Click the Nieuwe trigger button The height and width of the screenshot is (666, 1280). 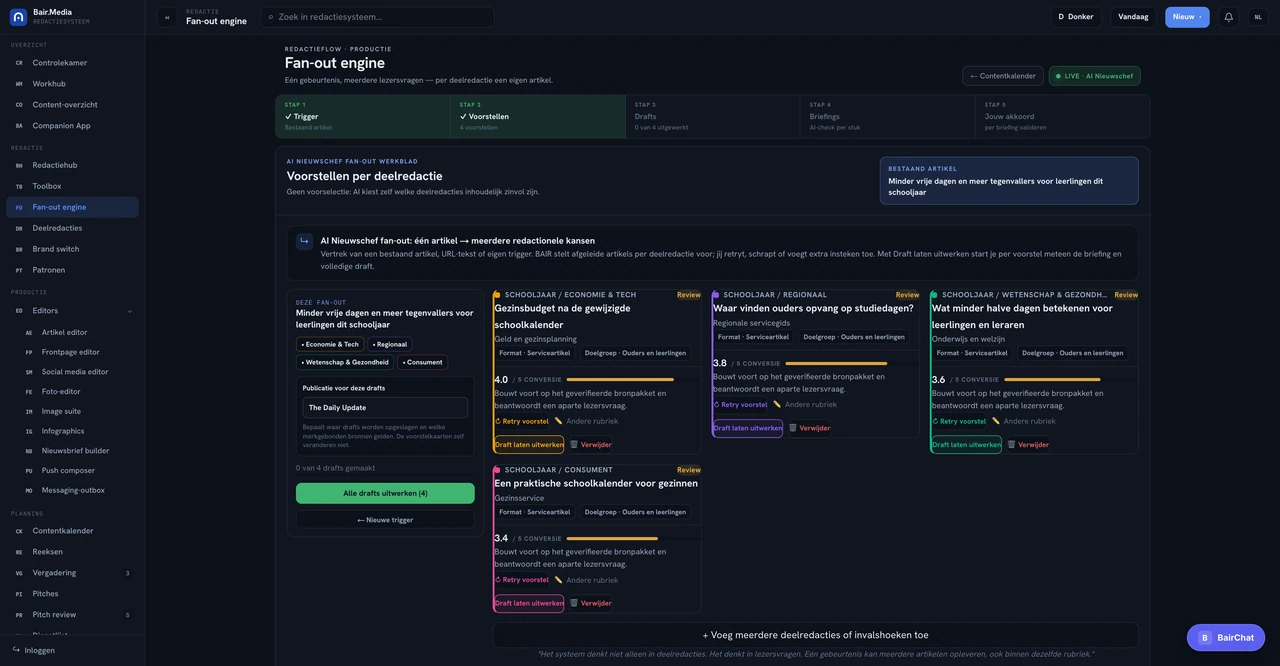click(x=385, y=520)
